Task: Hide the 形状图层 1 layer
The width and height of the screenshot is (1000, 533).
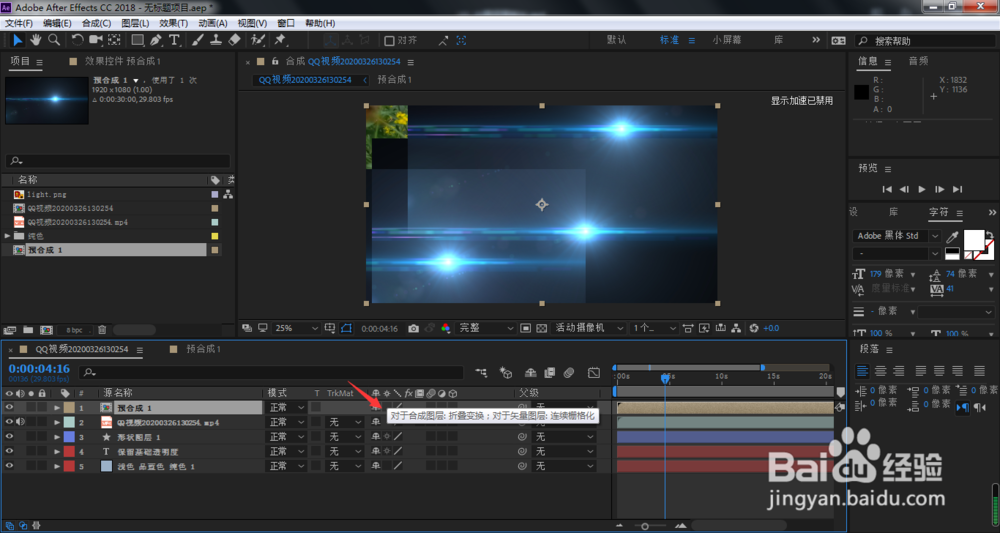Action: 9,437
